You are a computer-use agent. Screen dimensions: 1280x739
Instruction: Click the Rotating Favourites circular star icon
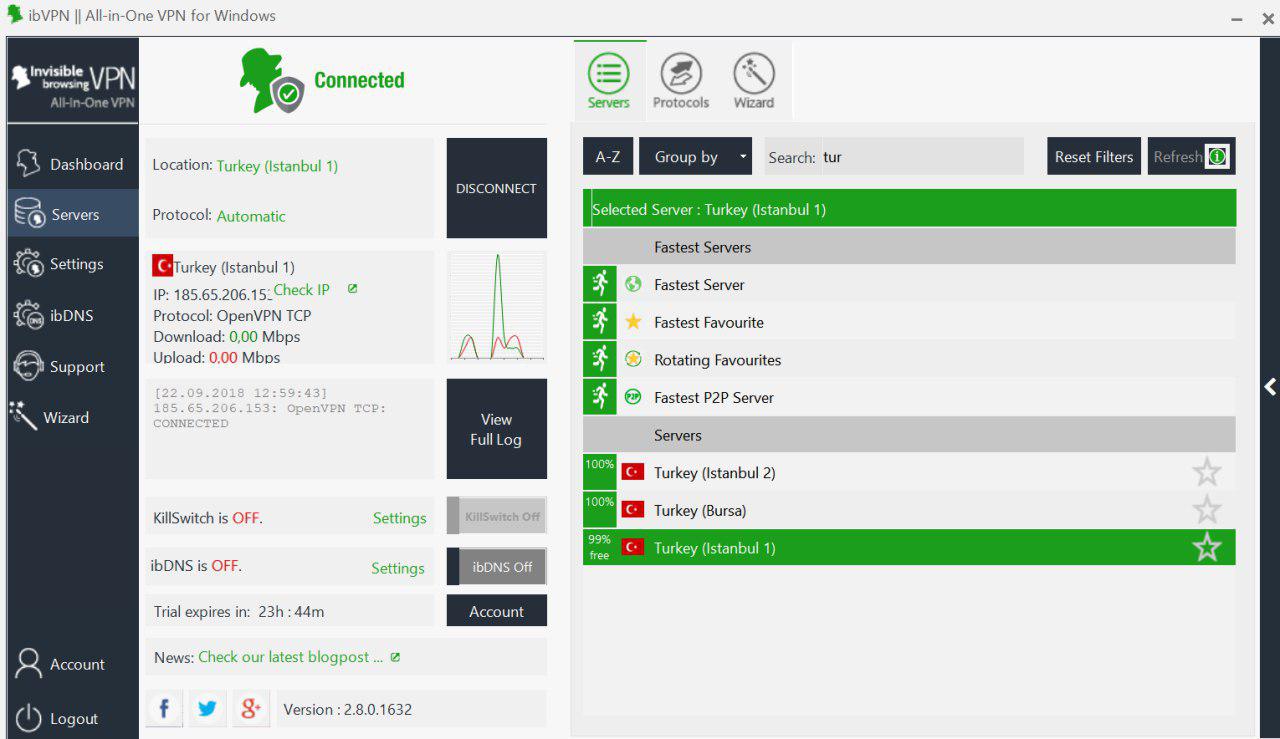[x=633, y=359]
